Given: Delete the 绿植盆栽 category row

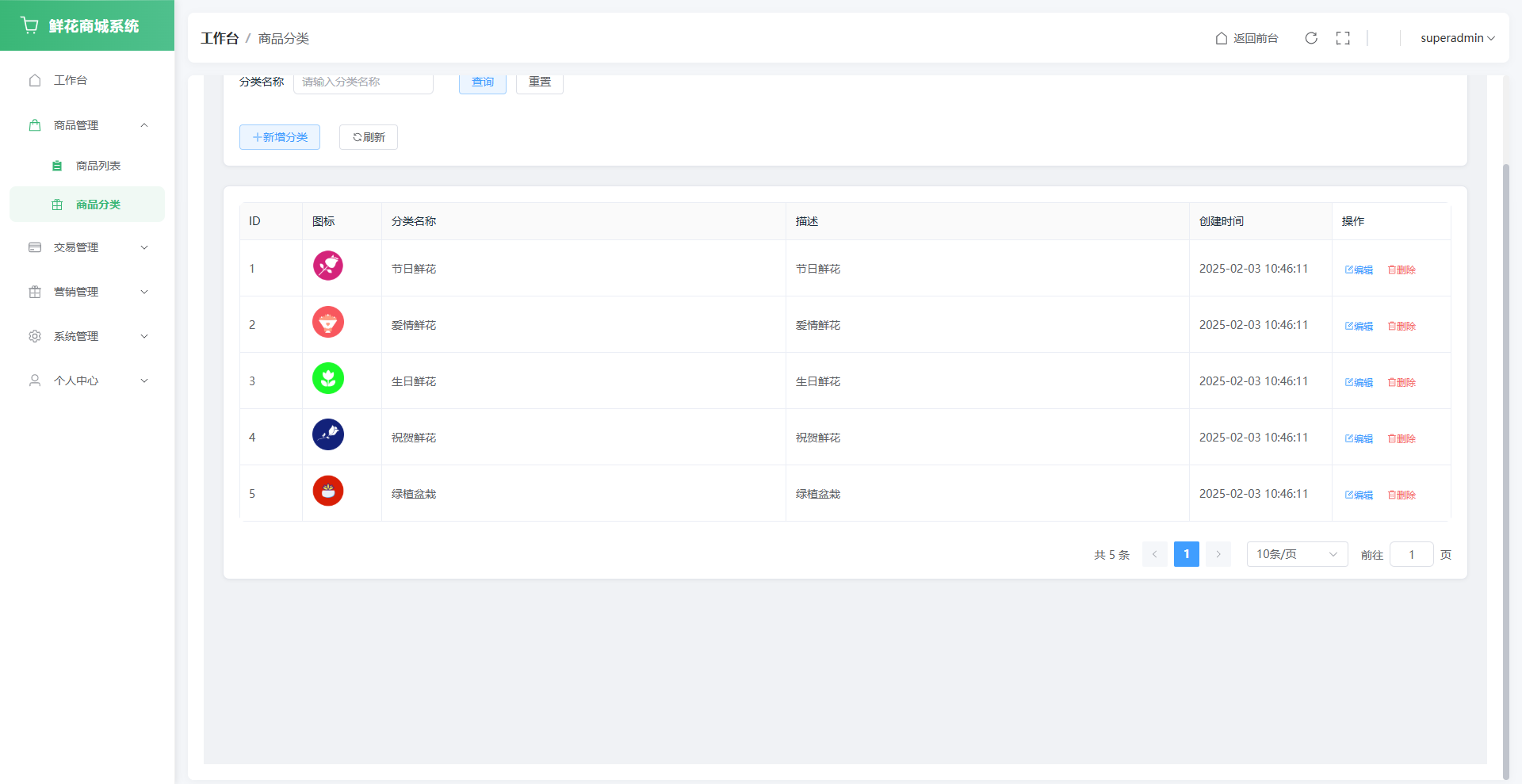Looking at the screenshot, I should [x=1402, y=495].
